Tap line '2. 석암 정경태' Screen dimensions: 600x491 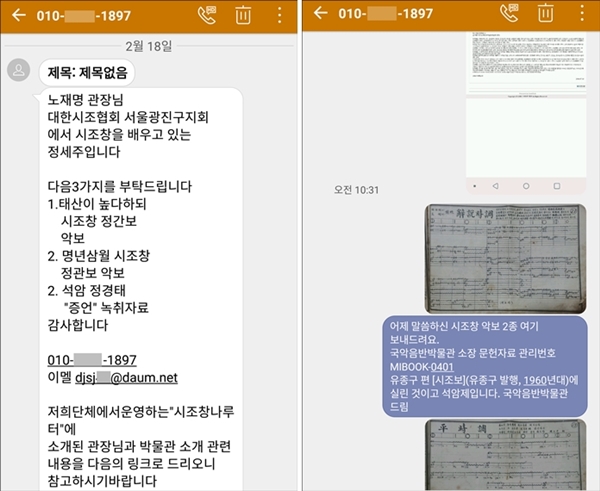pyautogui.click(x=86, y=290)
